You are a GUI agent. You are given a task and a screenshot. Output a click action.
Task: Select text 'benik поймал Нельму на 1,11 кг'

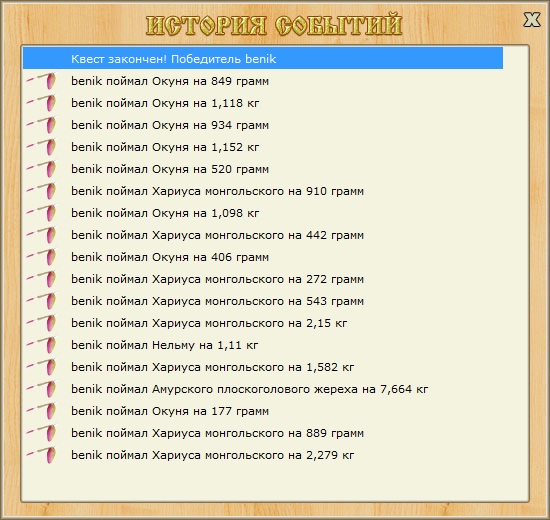click(x=165, y=345)
